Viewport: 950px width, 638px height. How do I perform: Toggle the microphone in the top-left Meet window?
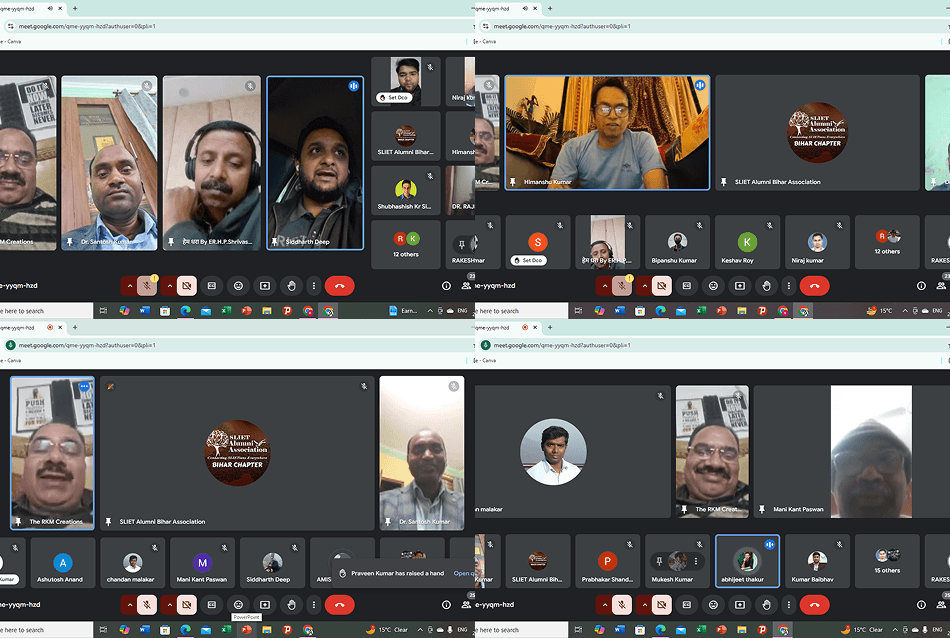(x=147, y=286)
